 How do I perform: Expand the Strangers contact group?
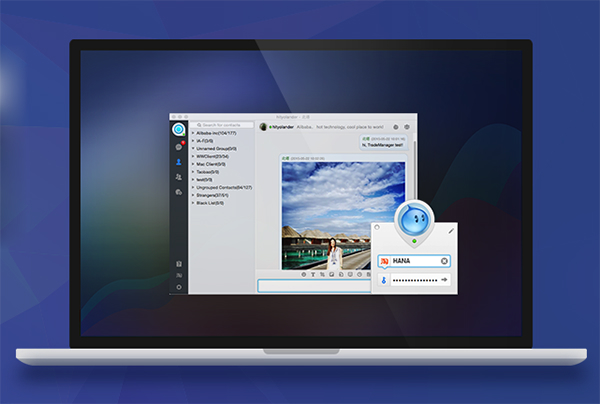(212, 195)
